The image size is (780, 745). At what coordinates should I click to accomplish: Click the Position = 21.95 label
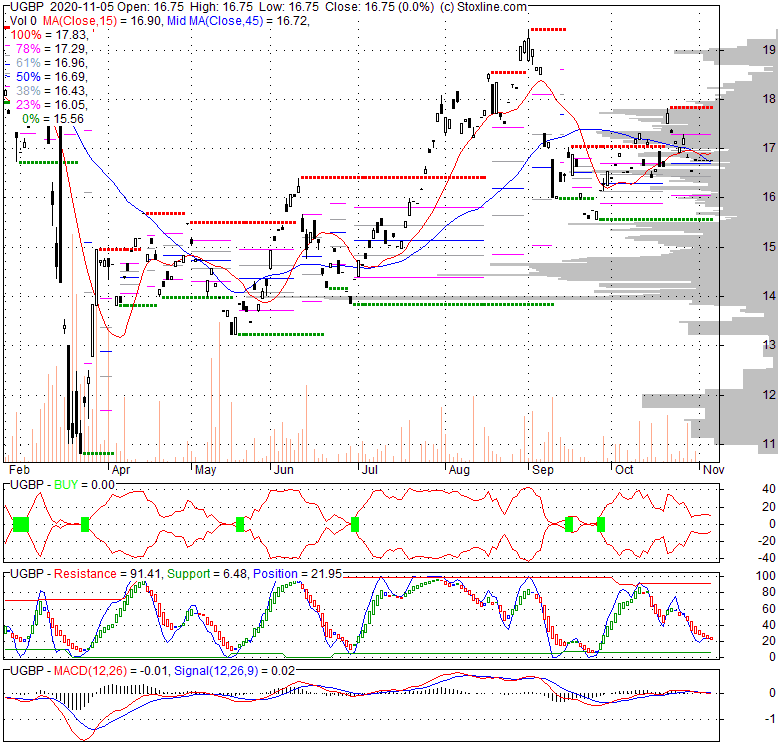(297, 574)
